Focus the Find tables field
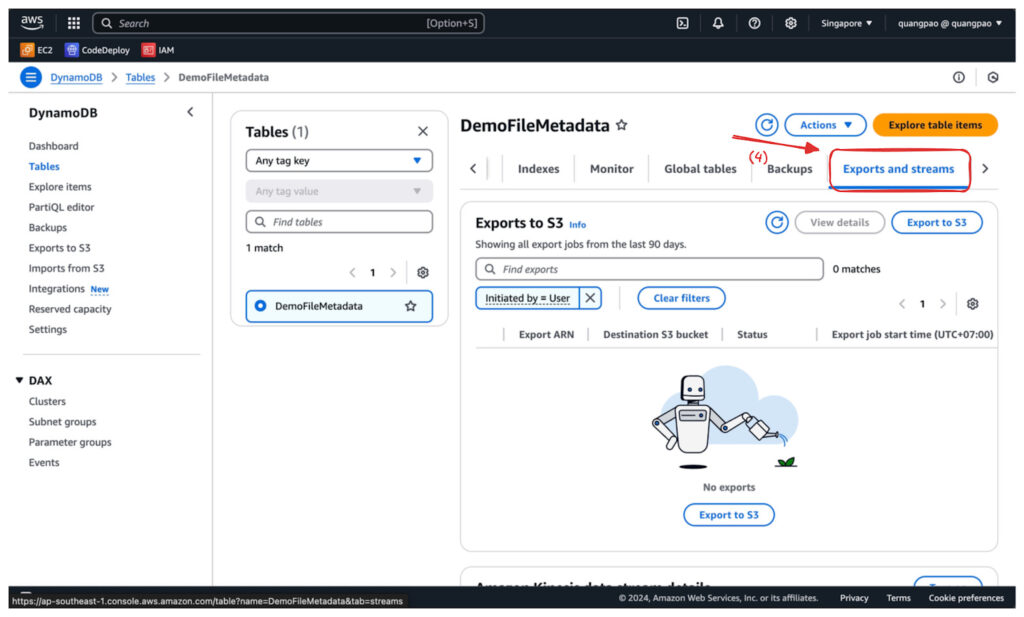Screen dimensions: 1024x617 [339, 221]
